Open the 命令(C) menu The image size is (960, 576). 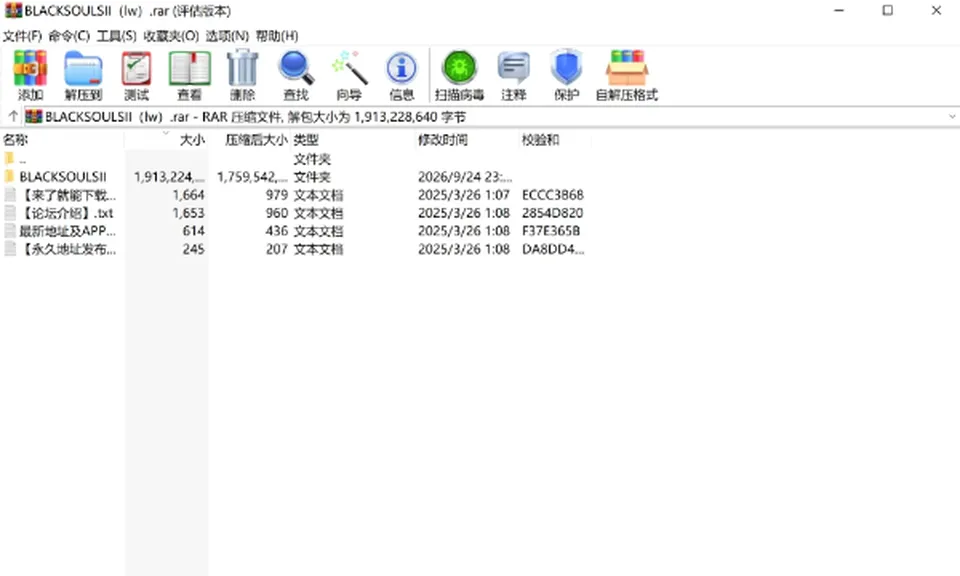69,36
